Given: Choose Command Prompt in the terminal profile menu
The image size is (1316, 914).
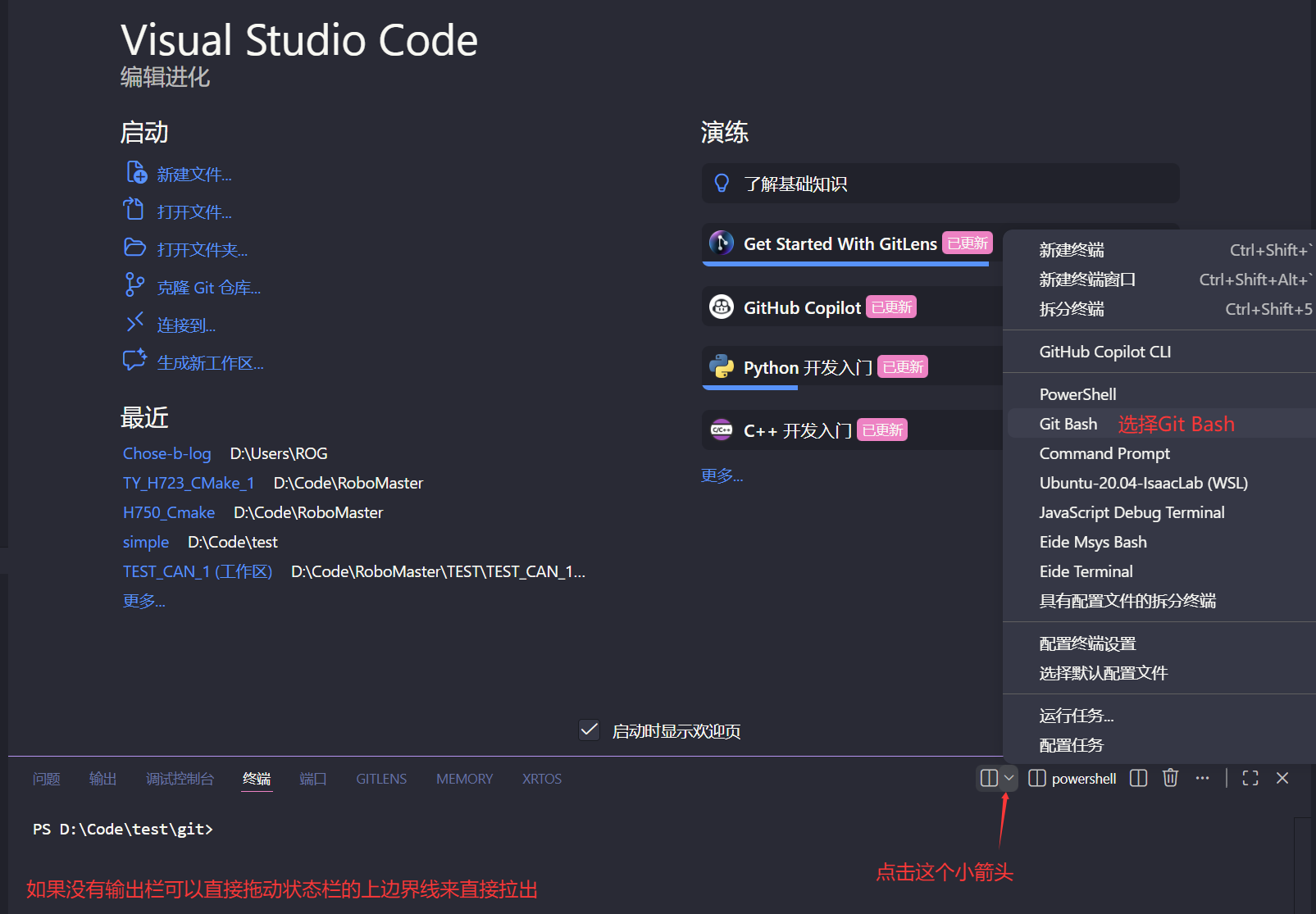Looking at the screenshot, I should point(1104,453).
